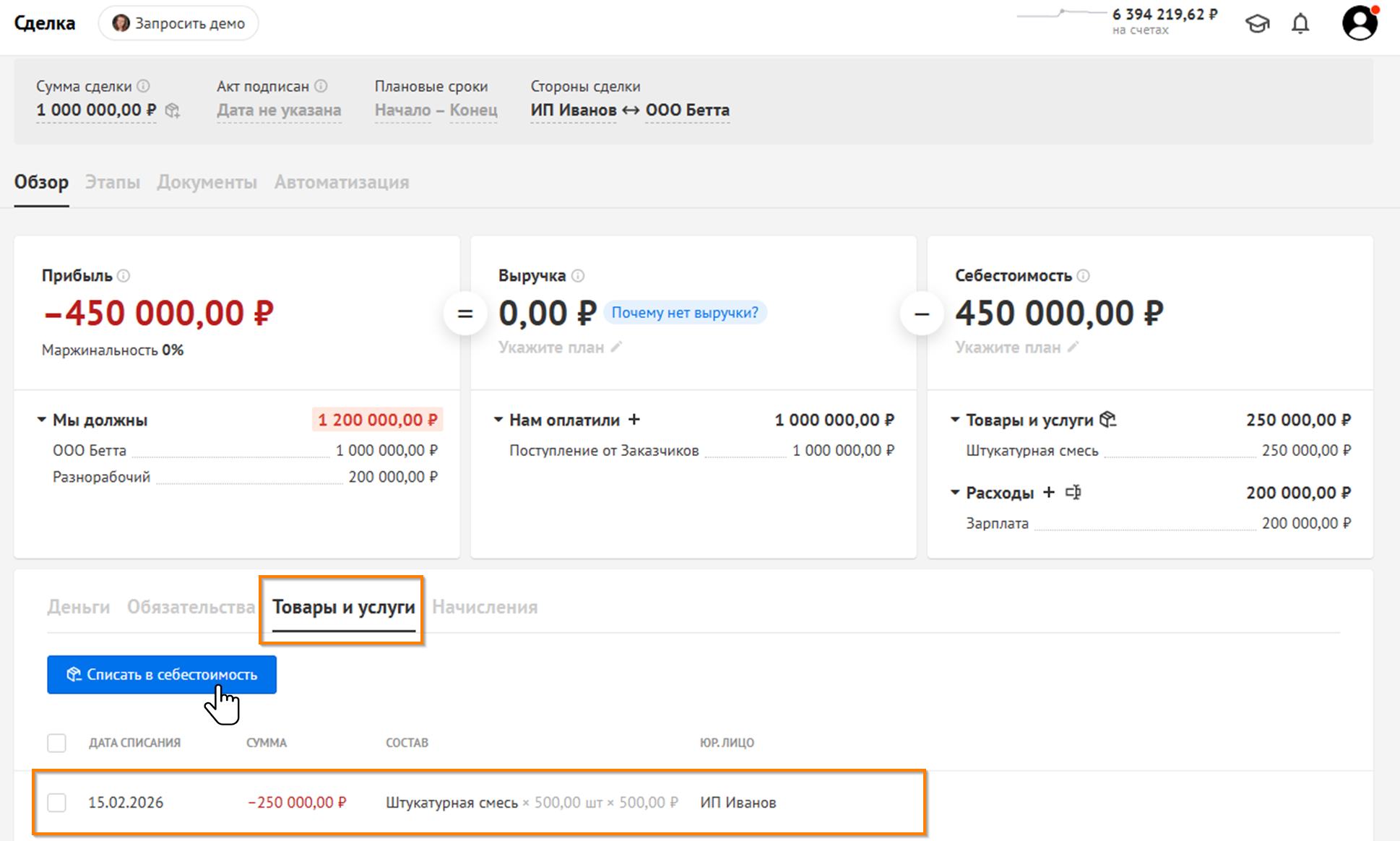The width and height of the screenshot is (1400, 841).
Task: Open user profile avatar
Action: pos(1360,23)
